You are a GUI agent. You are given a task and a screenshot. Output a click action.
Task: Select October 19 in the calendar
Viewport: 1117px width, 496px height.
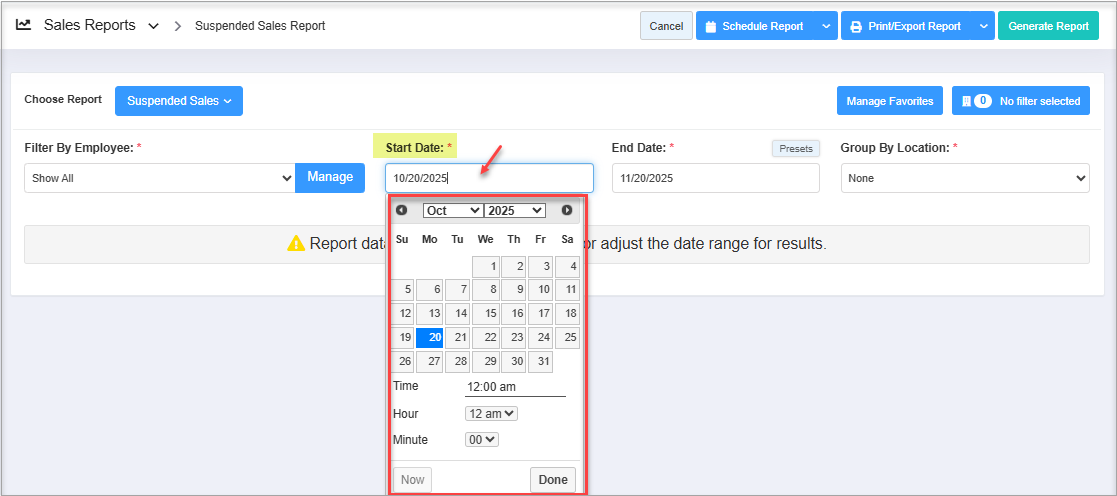point(403,338)
